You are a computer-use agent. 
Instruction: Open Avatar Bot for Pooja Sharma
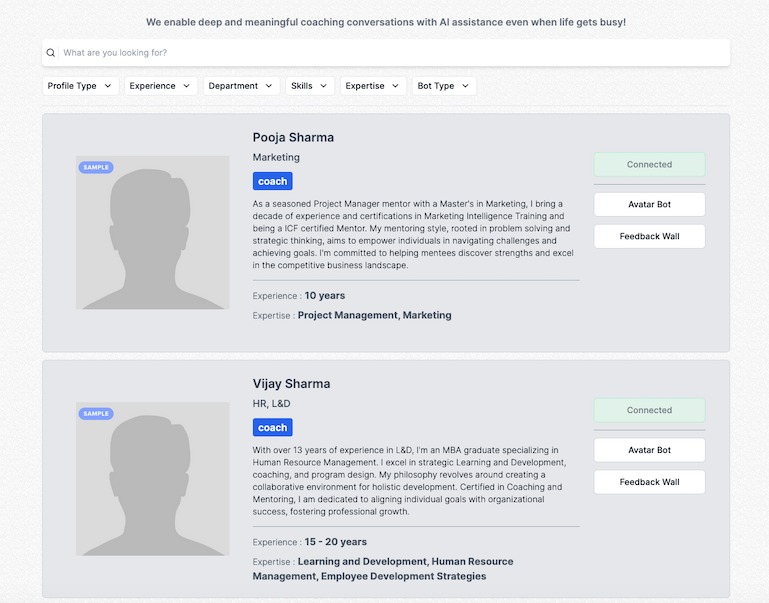(649, 204)
